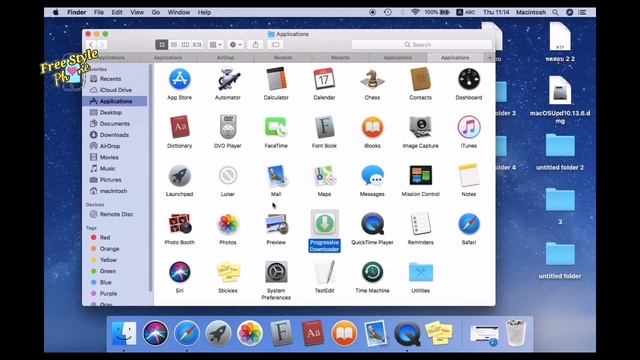
Task: Open the File menu in menu bar
Action: tap(99, 12)
